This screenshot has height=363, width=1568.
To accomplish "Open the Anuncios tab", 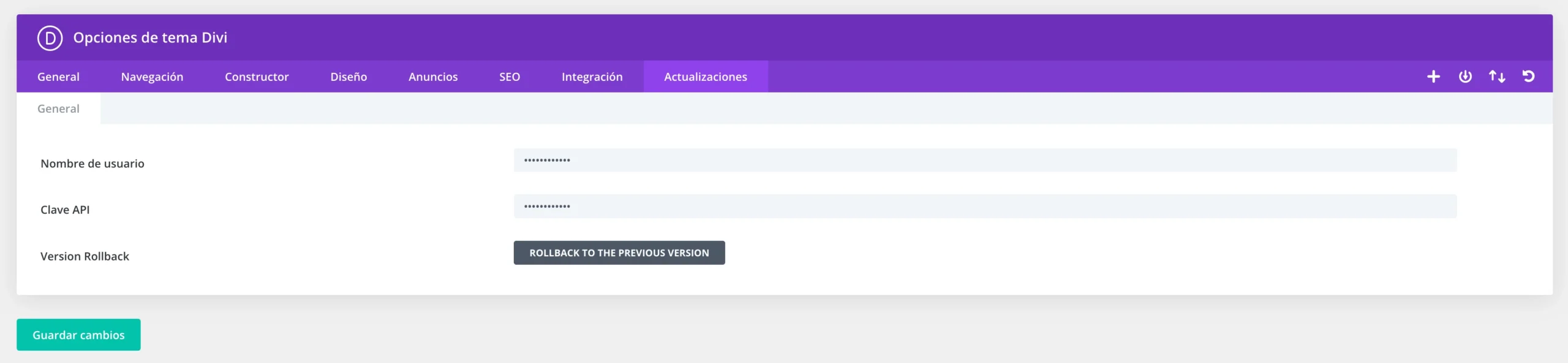I will pyautogui.click(x=433, y=77).
